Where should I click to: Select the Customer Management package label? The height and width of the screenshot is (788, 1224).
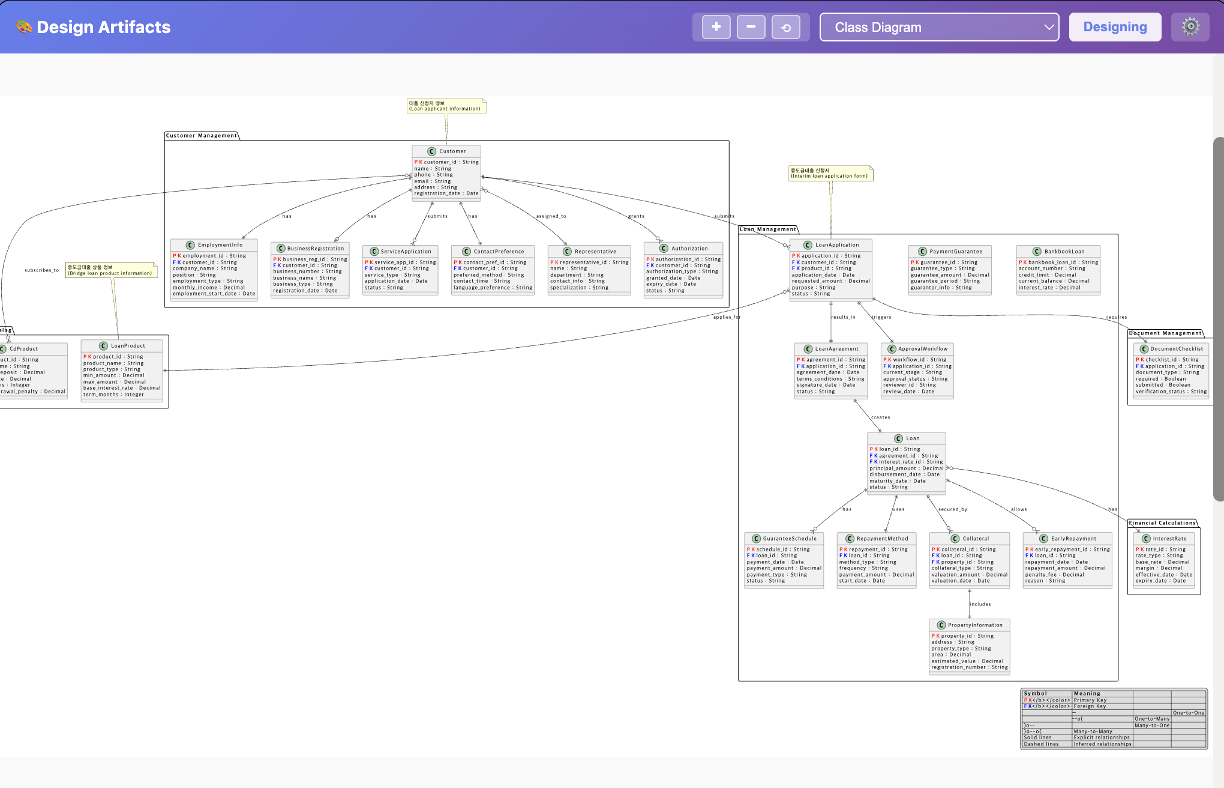point(202,135)
